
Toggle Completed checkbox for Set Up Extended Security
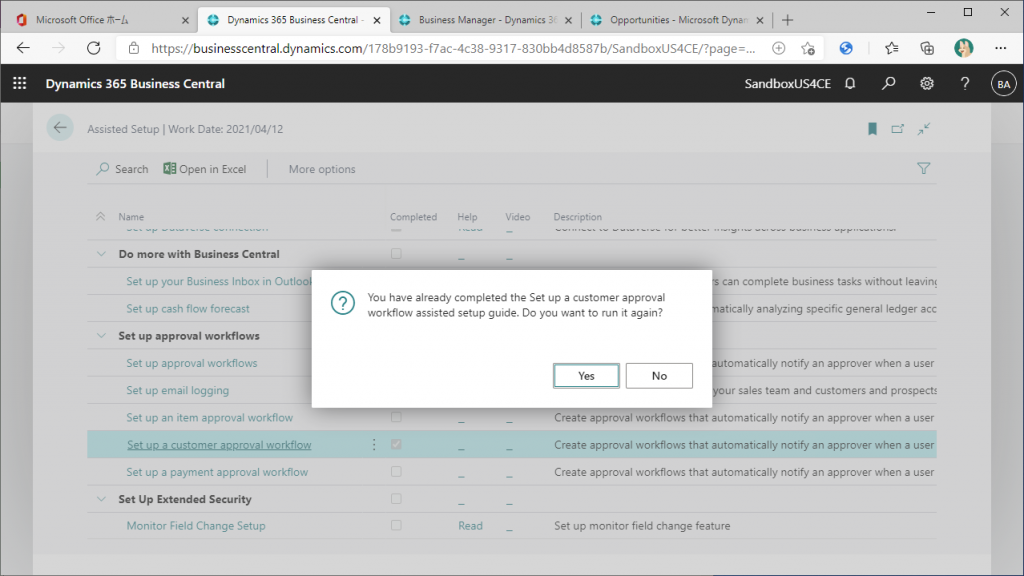tap(396, 499)
